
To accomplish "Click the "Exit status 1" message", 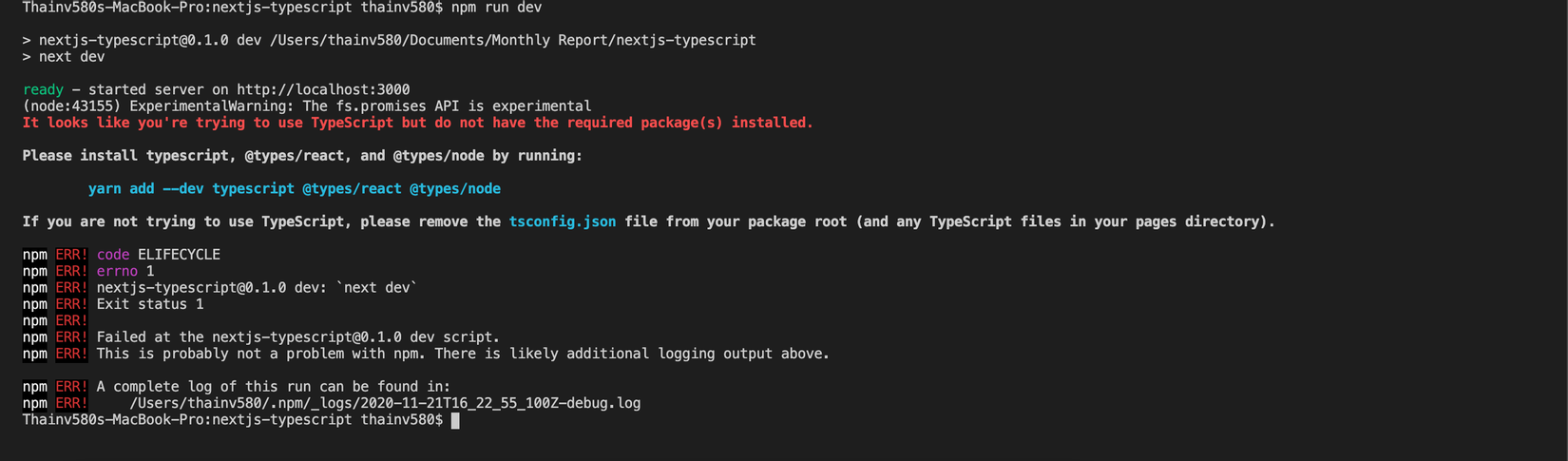I will (x=149, y=304).
